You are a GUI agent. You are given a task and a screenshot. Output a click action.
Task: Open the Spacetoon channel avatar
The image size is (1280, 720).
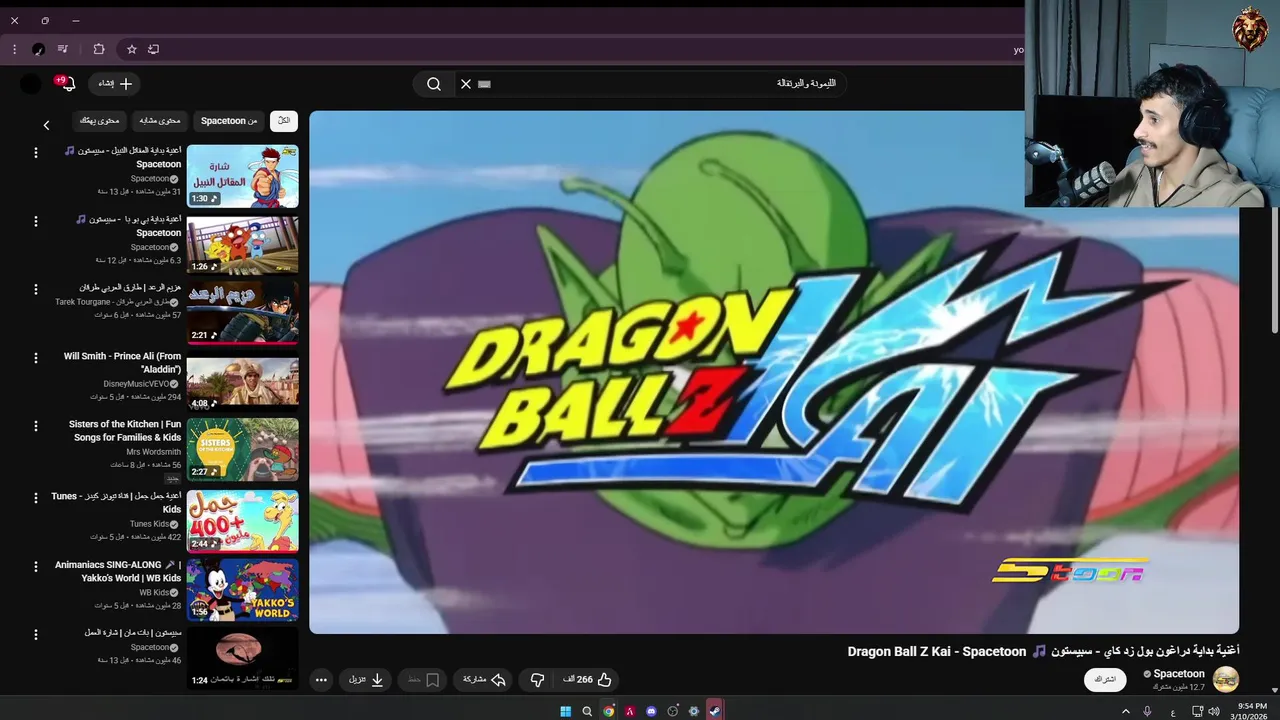[1225, 680]
